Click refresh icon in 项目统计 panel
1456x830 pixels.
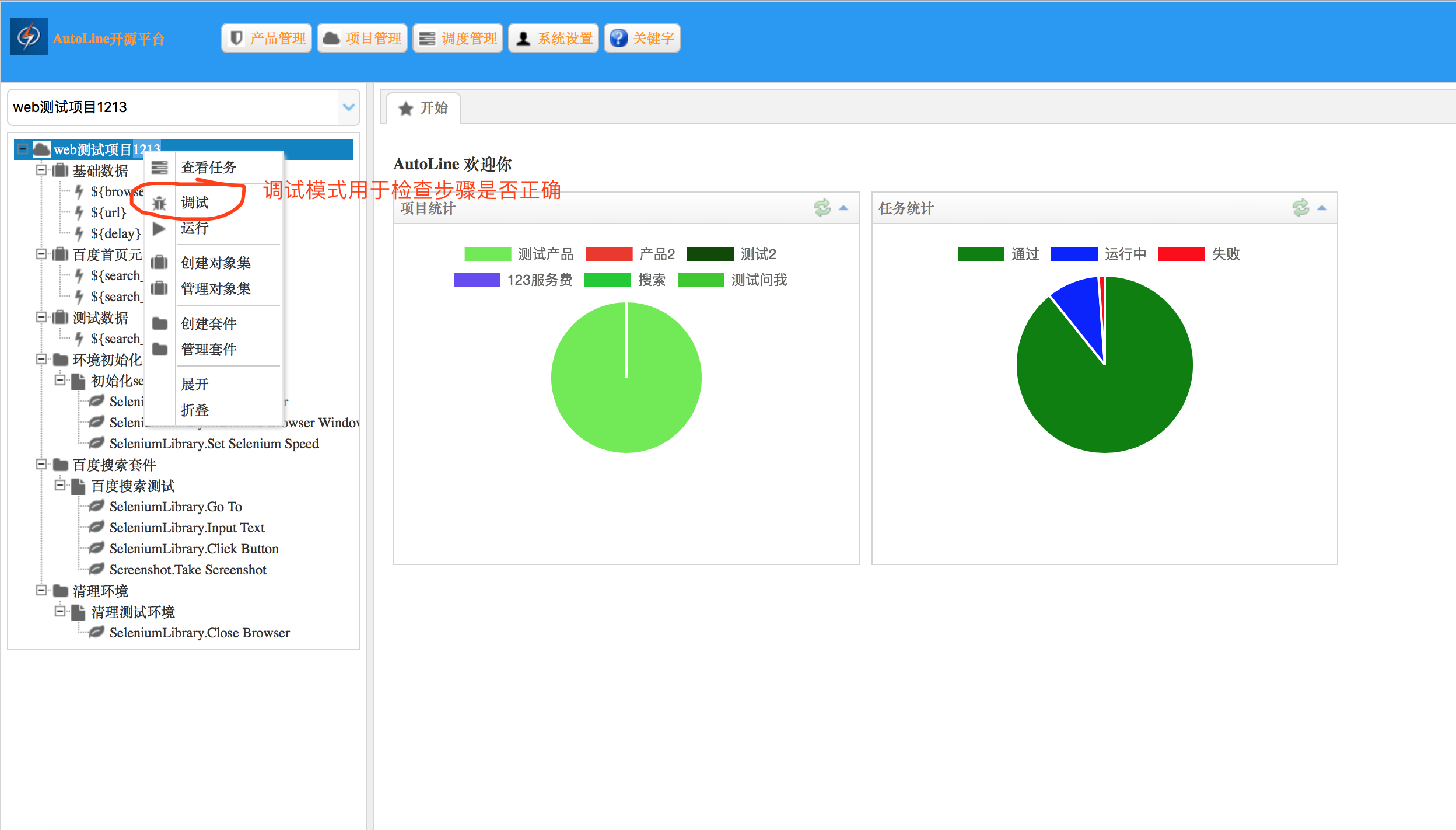coord(822,208)
